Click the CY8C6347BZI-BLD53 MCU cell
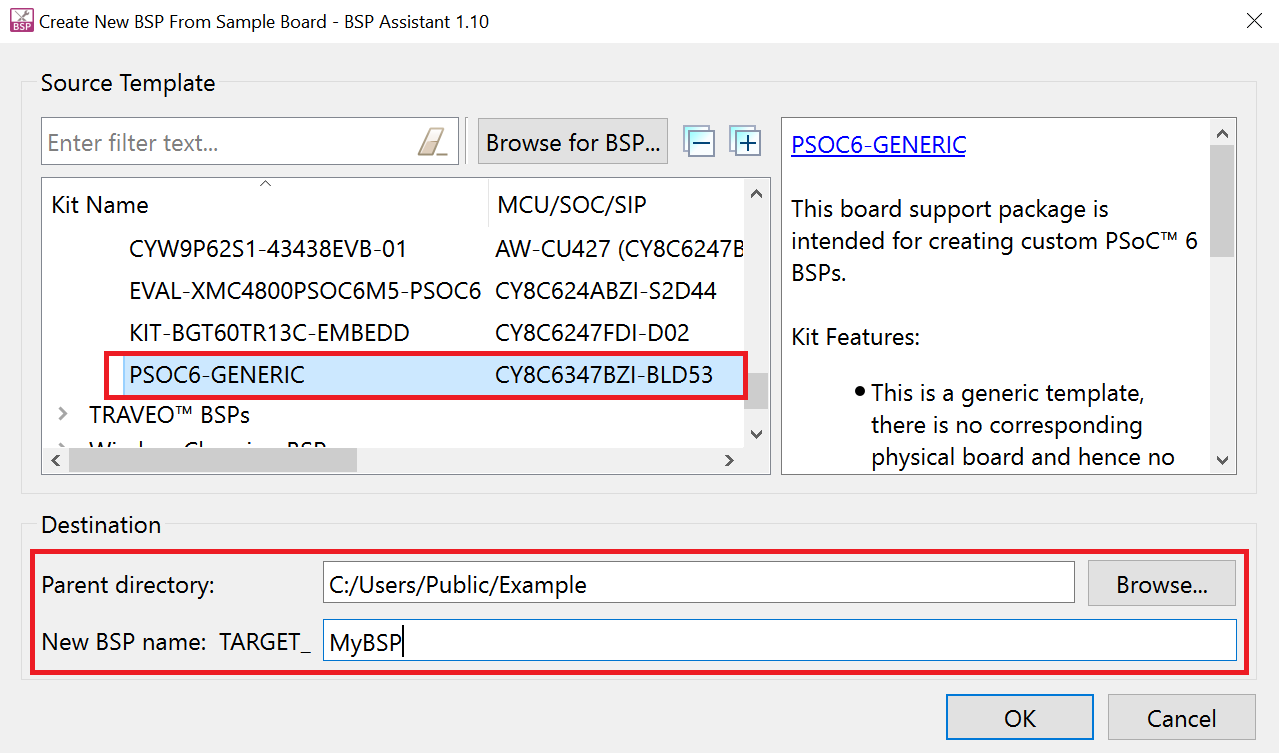The image size is (1279, 753). pos(604,376)
